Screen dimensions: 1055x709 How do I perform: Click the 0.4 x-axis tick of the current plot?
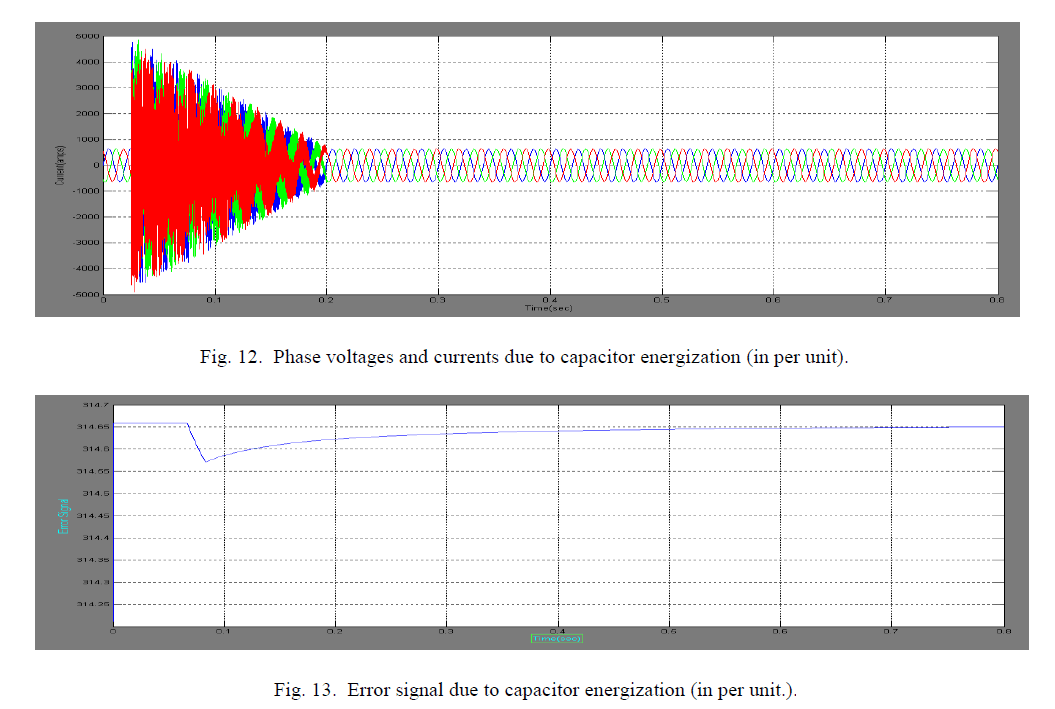(x=549, y=300)
